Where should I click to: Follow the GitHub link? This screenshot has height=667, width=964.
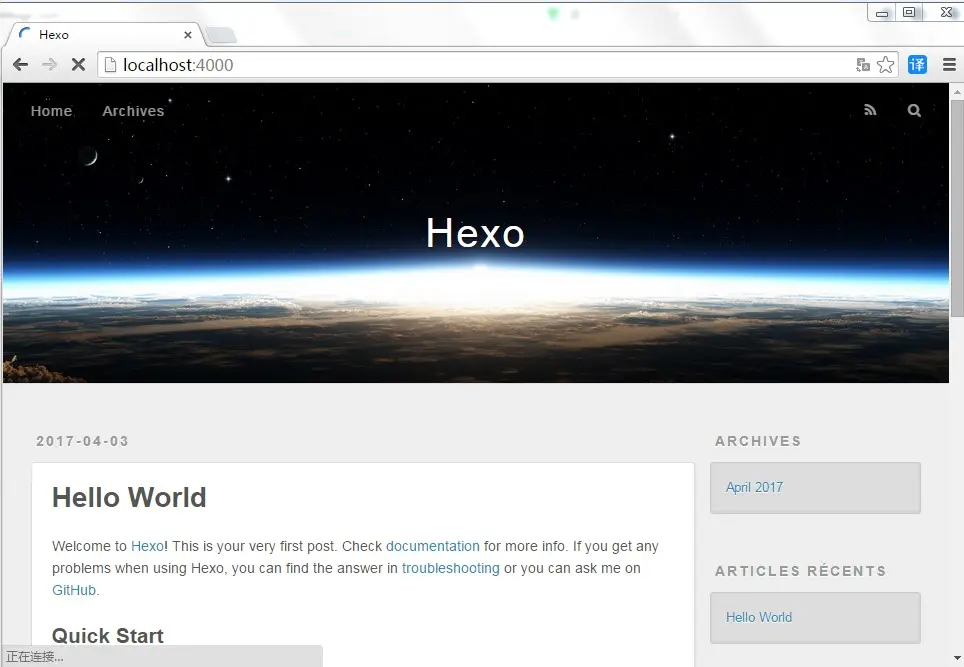74,590
